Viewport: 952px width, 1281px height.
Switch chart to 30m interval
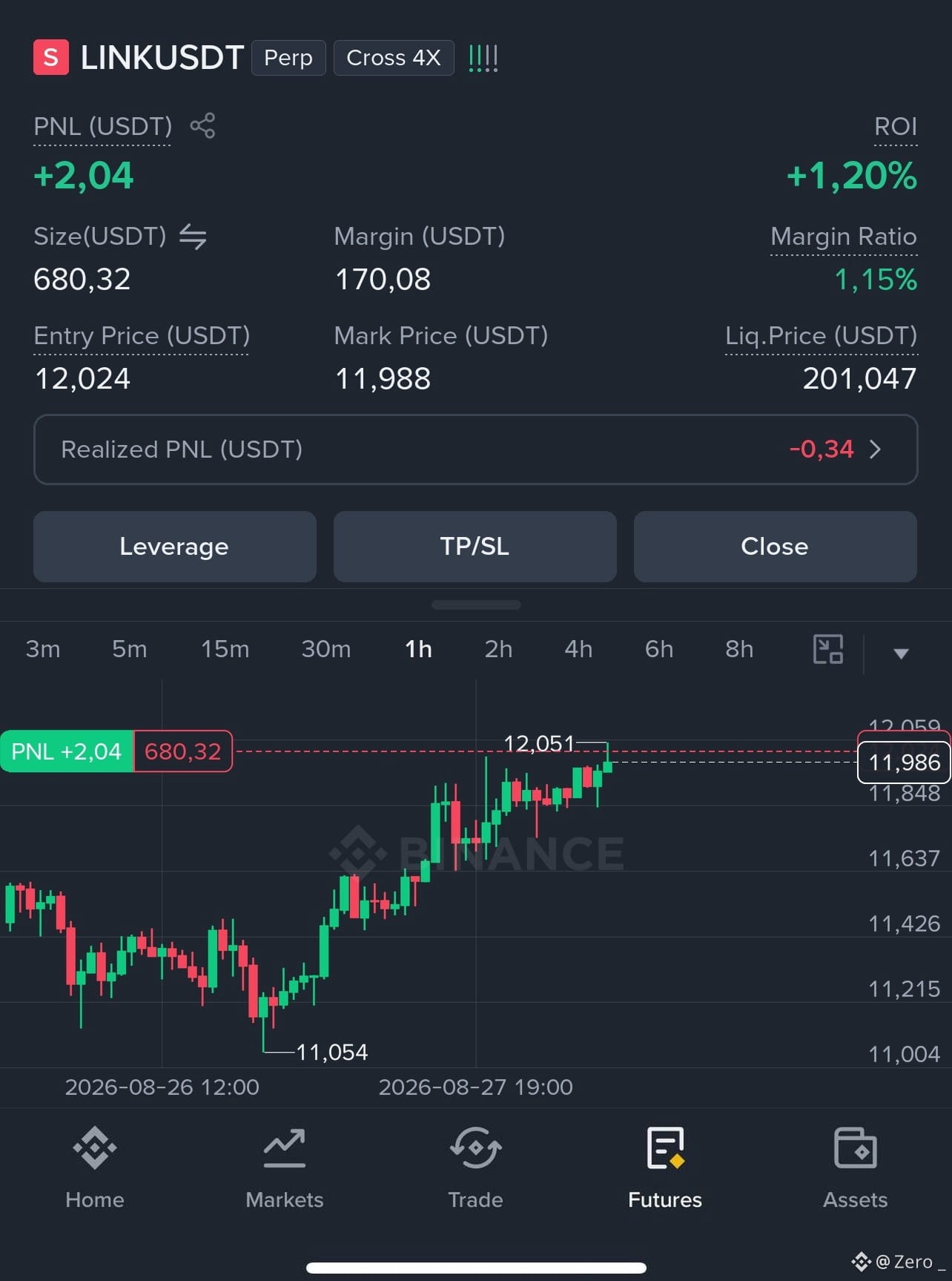click(x=326, y=649)
